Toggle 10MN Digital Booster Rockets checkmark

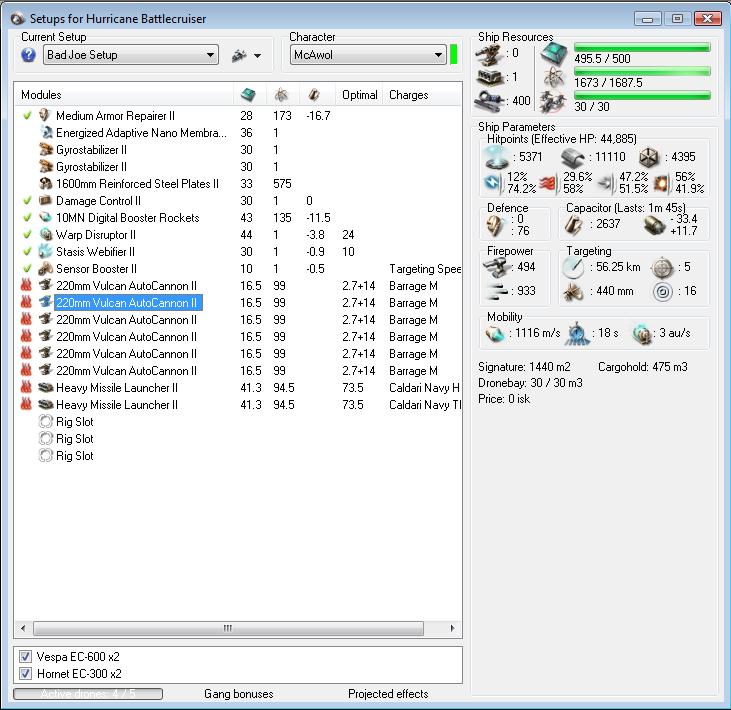27,217
